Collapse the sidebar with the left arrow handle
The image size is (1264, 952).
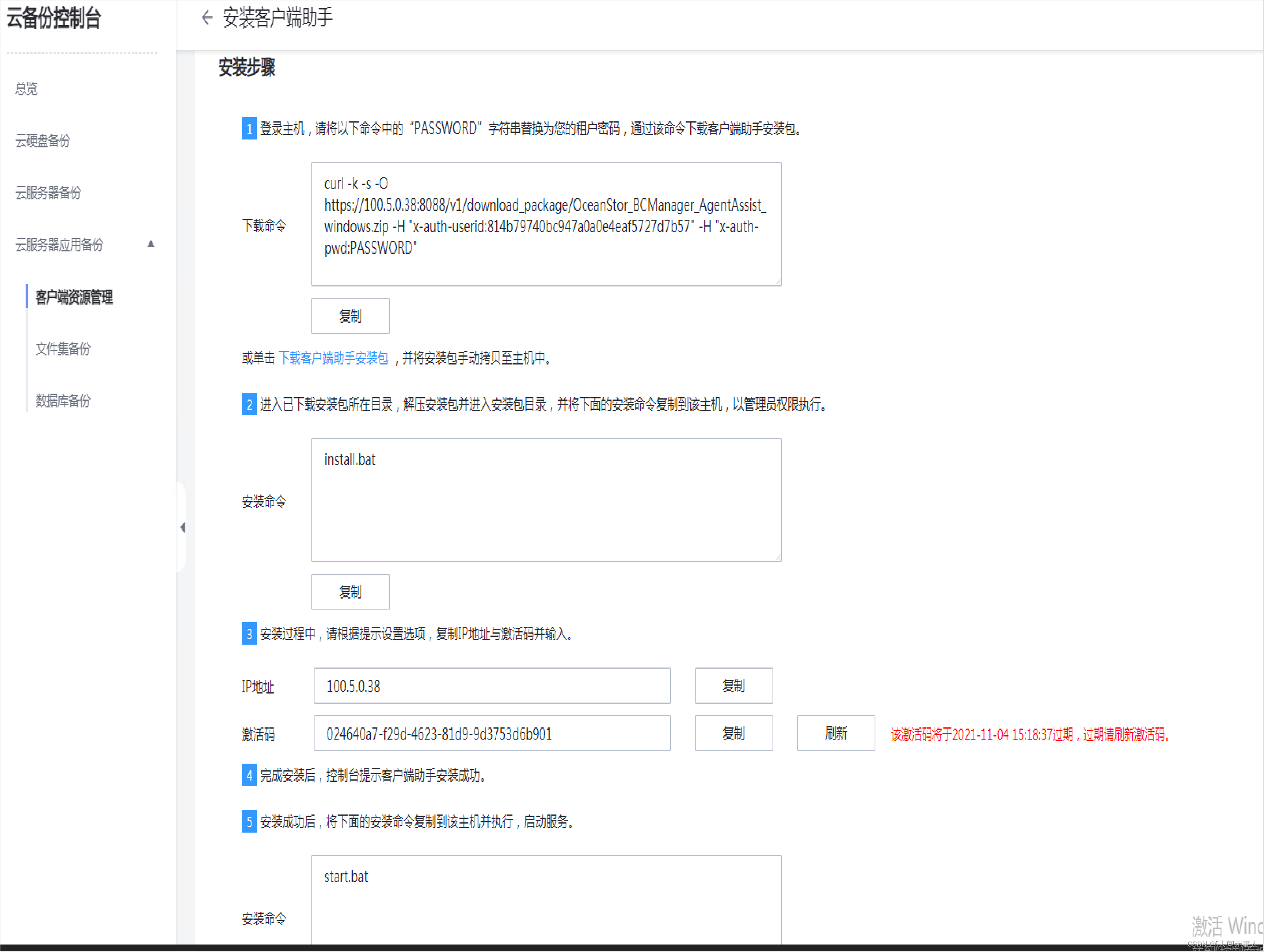(x=182, y=527)
